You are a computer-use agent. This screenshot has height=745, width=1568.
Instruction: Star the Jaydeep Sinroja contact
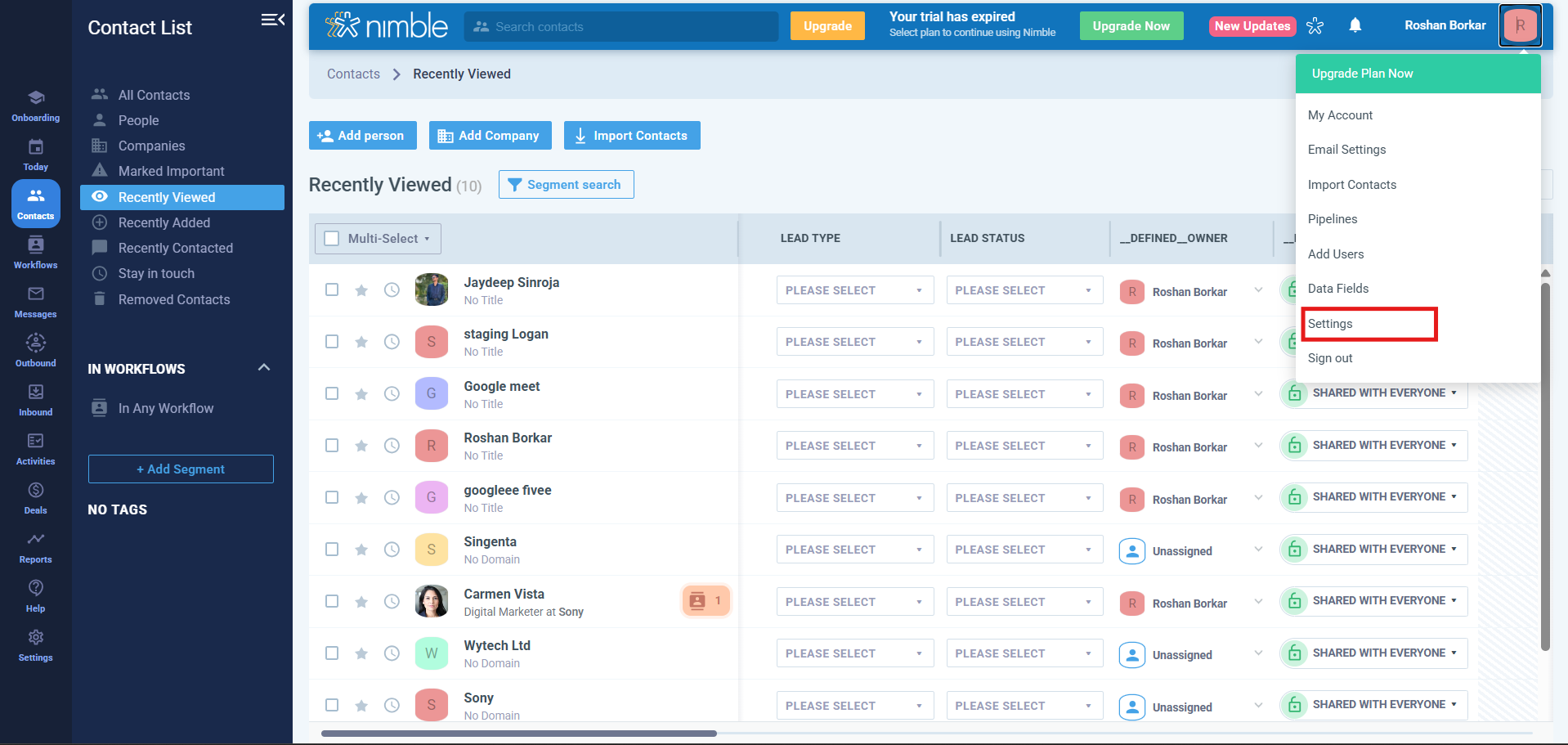click(x=361, y=290)
